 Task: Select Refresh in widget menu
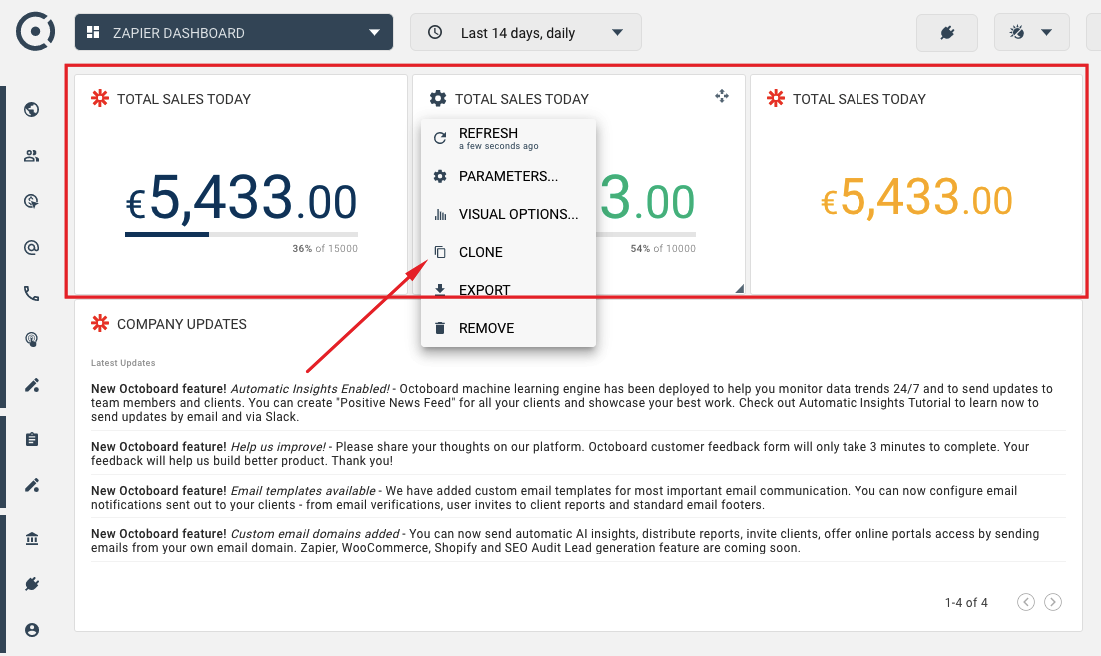508,138
